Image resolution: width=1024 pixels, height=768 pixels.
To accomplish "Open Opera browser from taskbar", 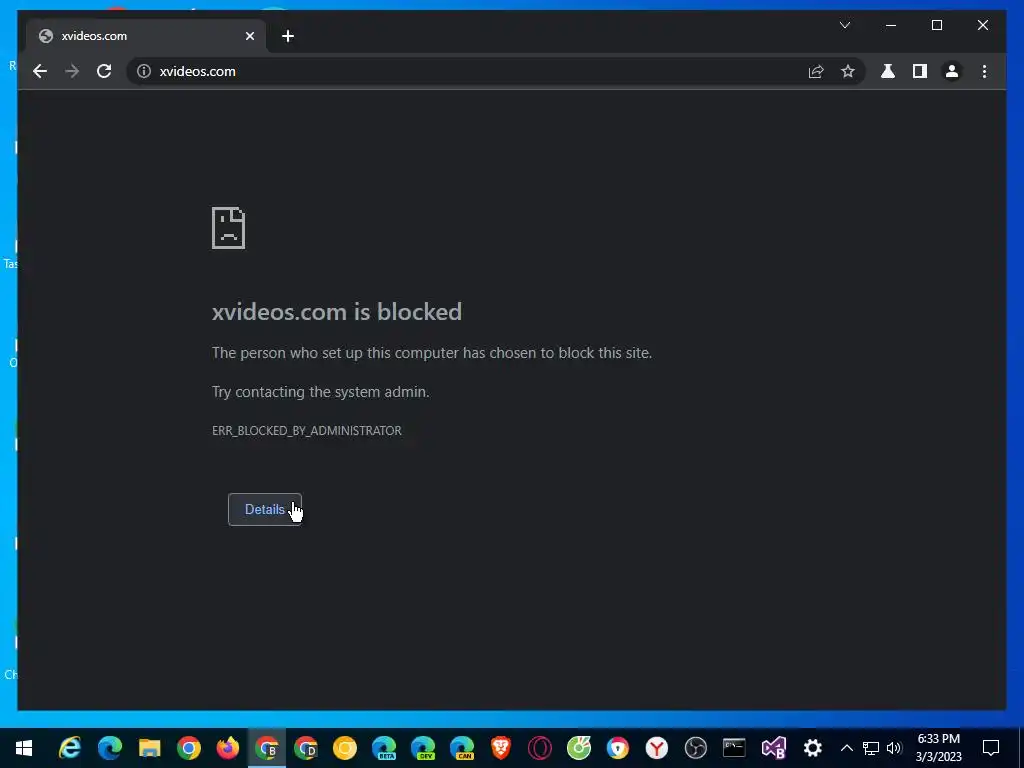I will pos(539,748).
